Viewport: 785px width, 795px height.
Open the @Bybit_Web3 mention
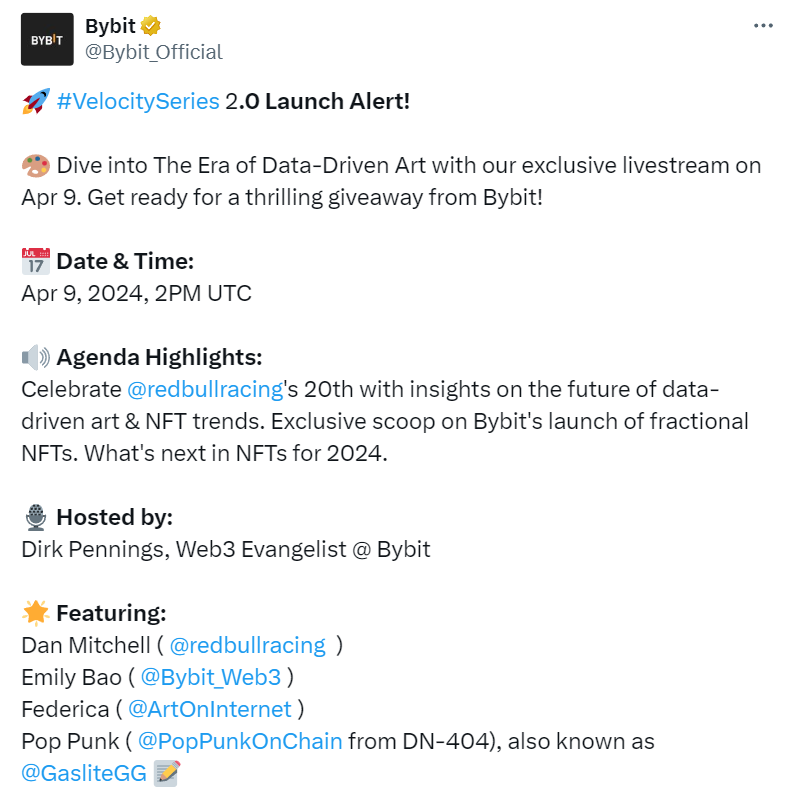click(211, 677)
